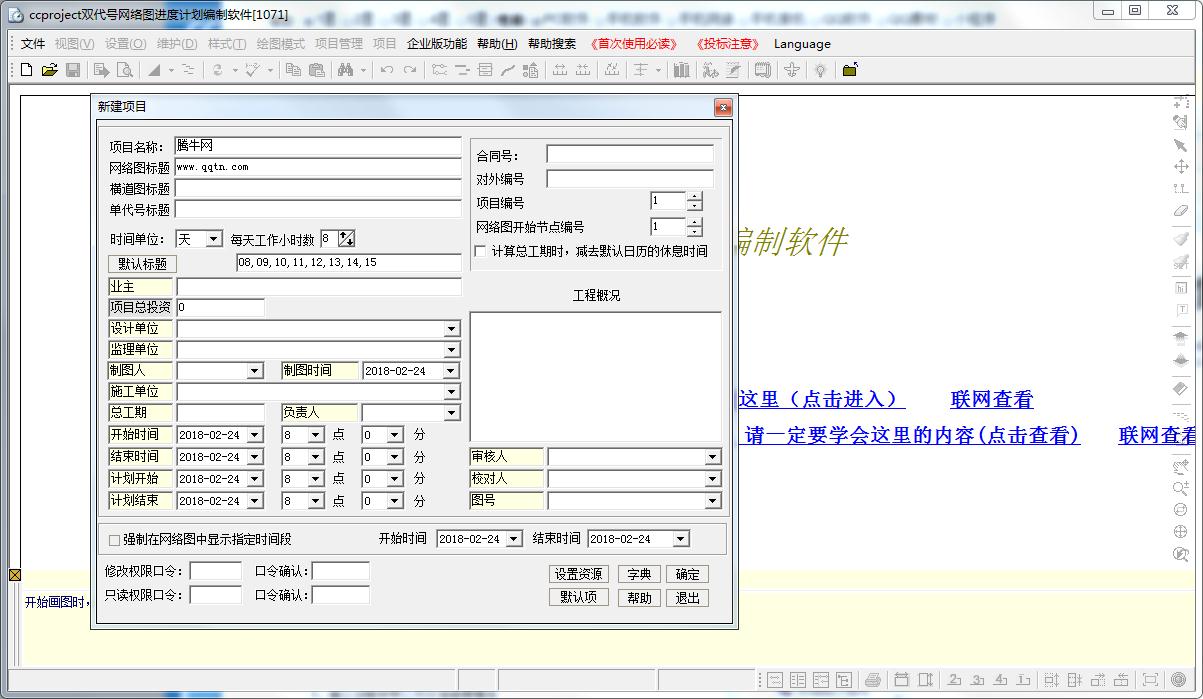
Task: Click the airplane-shaped toolbar icon
Action: [792, 70]
